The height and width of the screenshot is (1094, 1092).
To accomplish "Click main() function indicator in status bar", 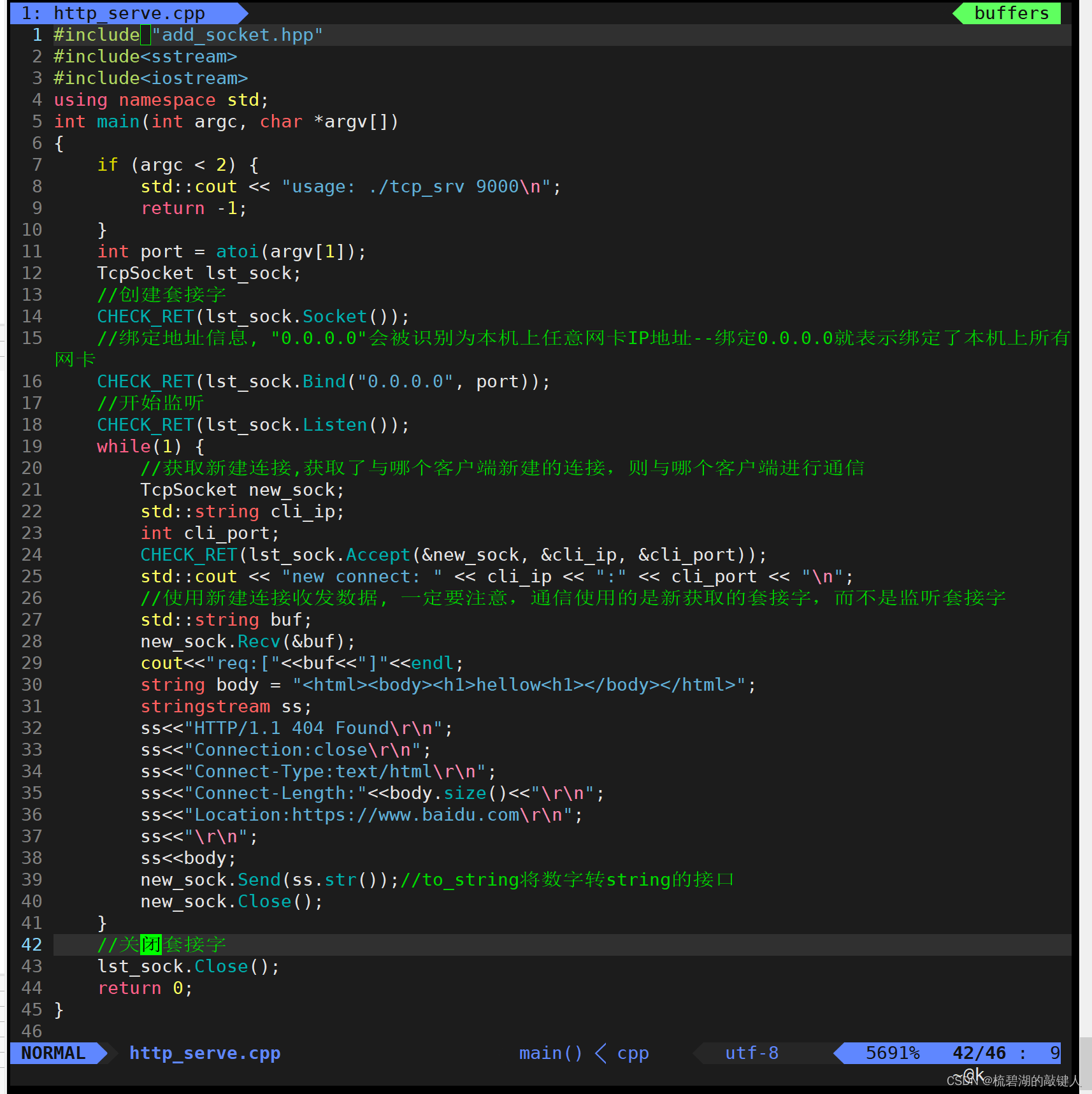I will tap(550, 1053).
